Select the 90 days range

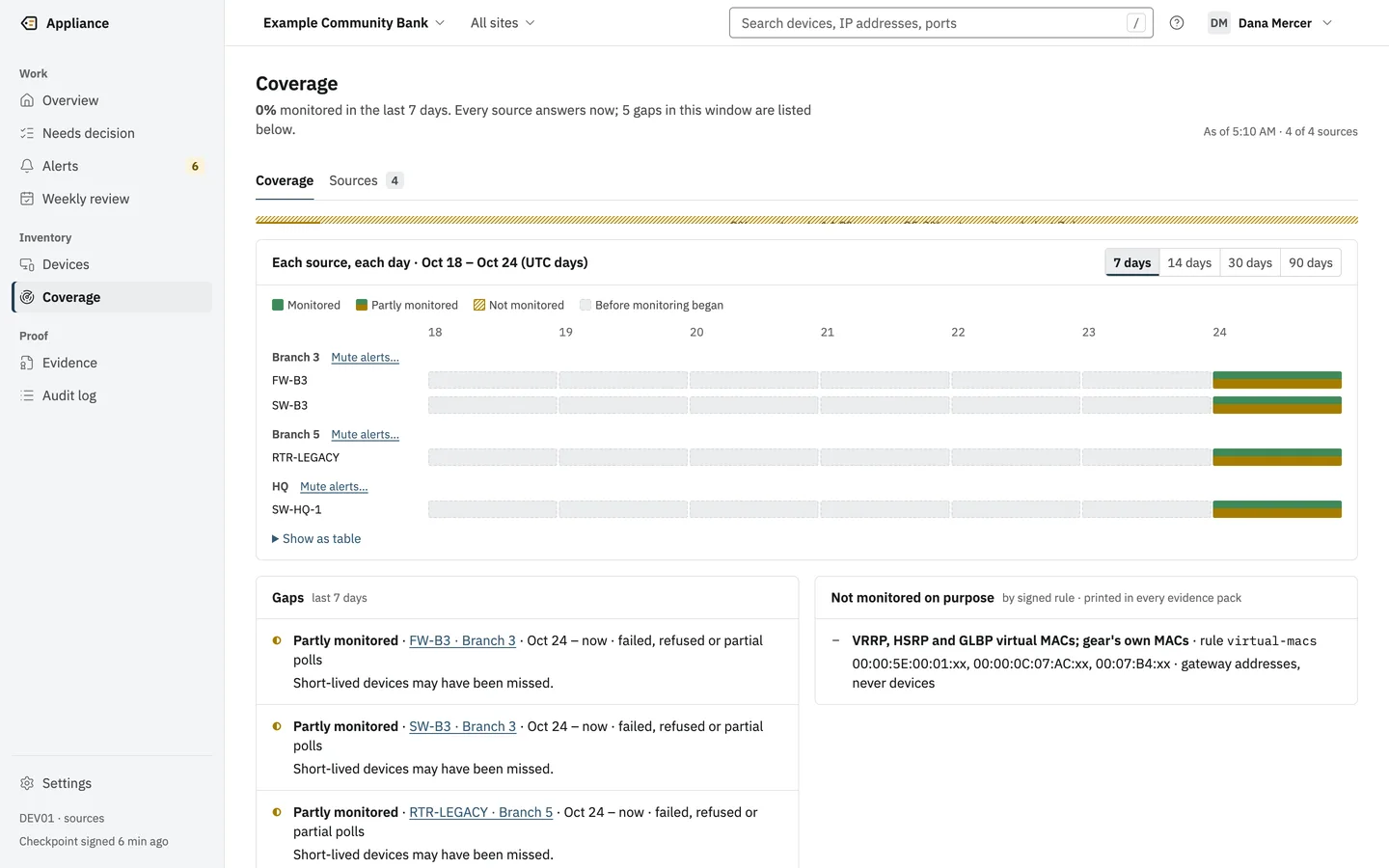pyautogui.click(x=1311, y=262)
